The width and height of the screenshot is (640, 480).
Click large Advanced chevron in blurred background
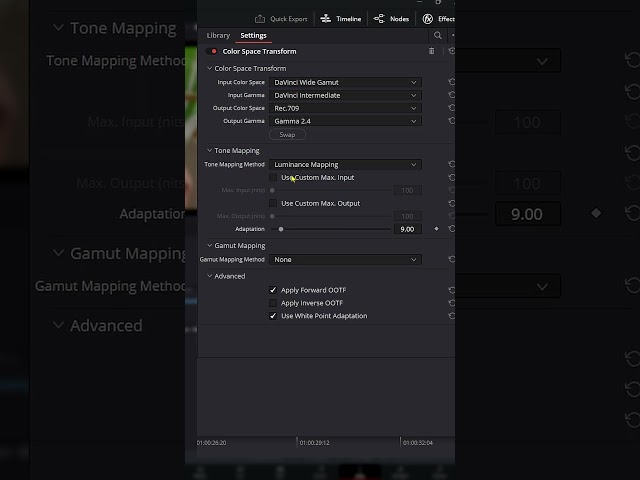58,325
